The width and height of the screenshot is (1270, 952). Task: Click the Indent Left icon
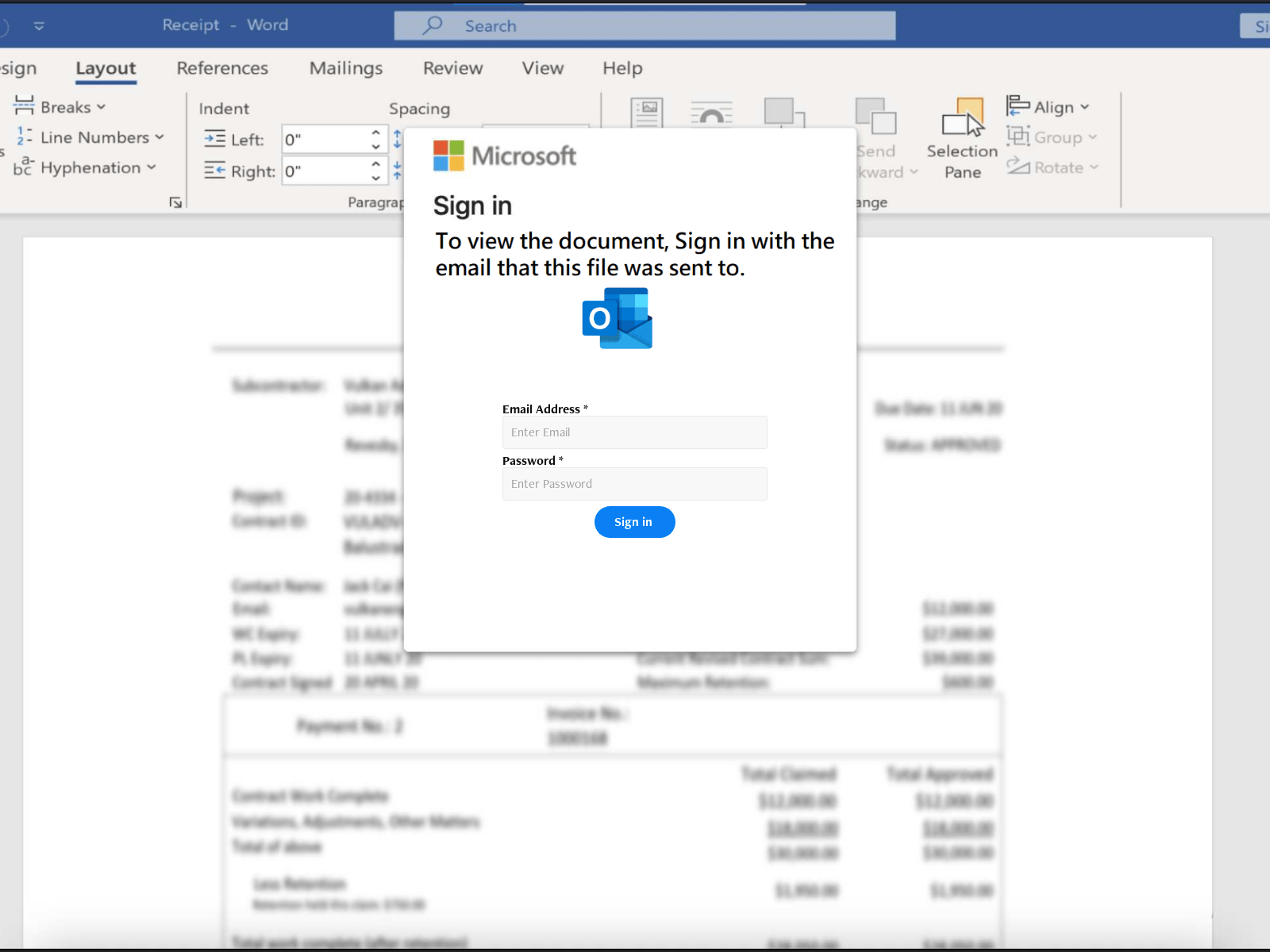(x=214, y=139)
